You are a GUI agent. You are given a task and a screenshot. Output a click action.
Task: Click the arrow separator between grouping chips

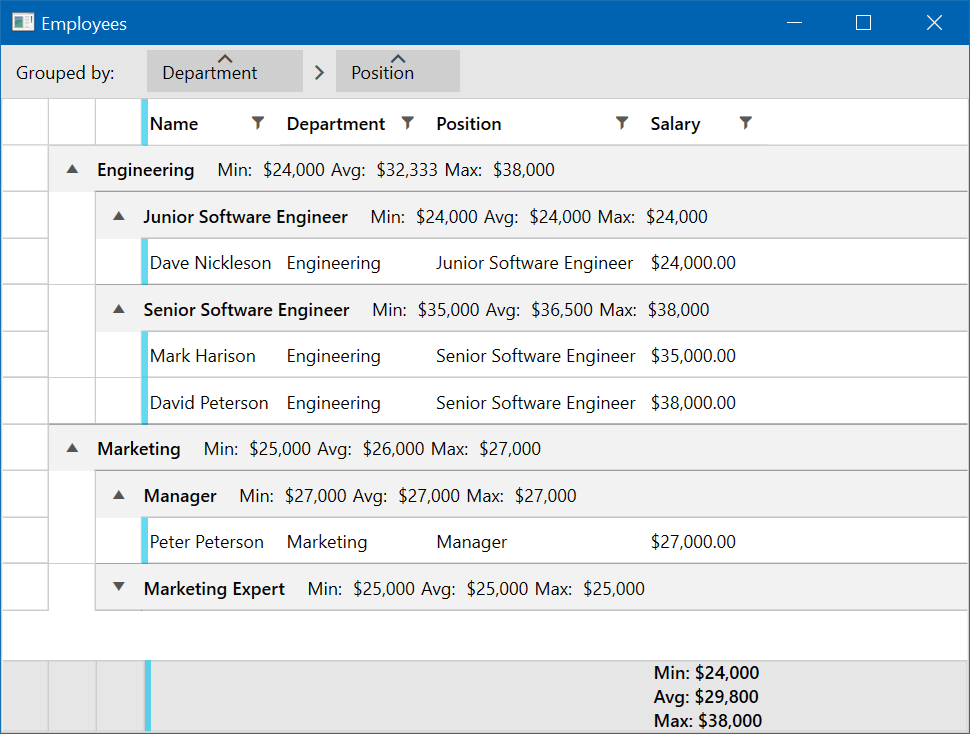click(319, 72)
